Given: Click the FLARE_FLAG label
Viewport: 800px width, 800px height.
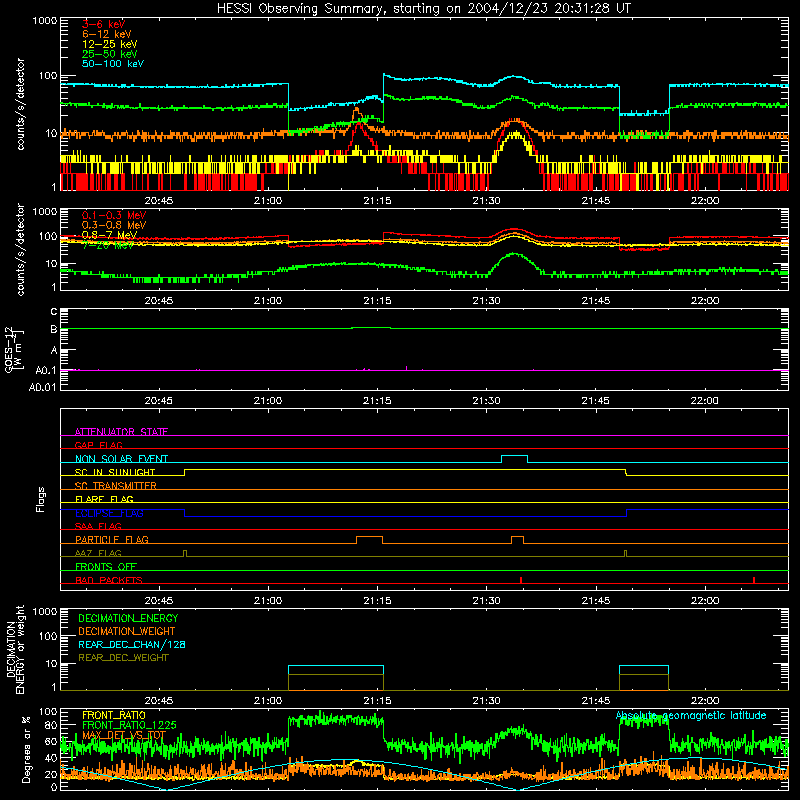Looking at the screenshot, I should pyautogui.click(x=104, y=499).
